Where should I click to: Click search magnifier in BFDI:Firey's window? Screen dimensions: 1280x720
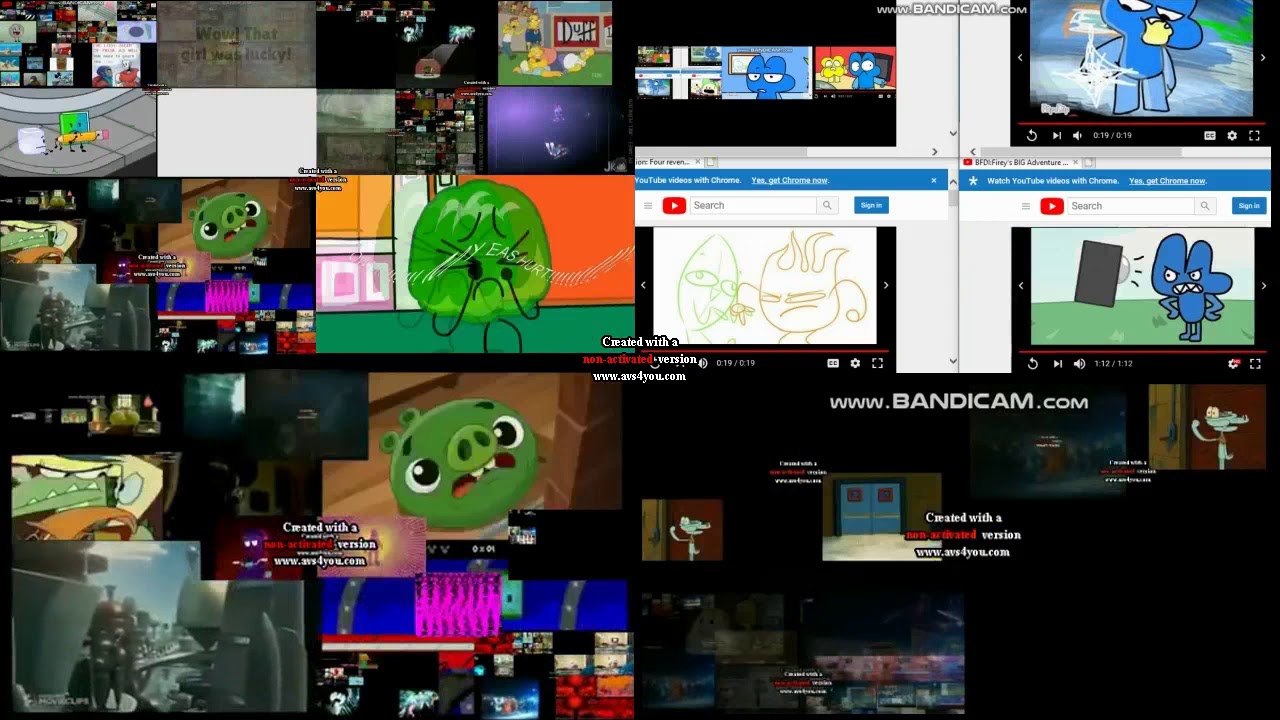(1205, 206)
